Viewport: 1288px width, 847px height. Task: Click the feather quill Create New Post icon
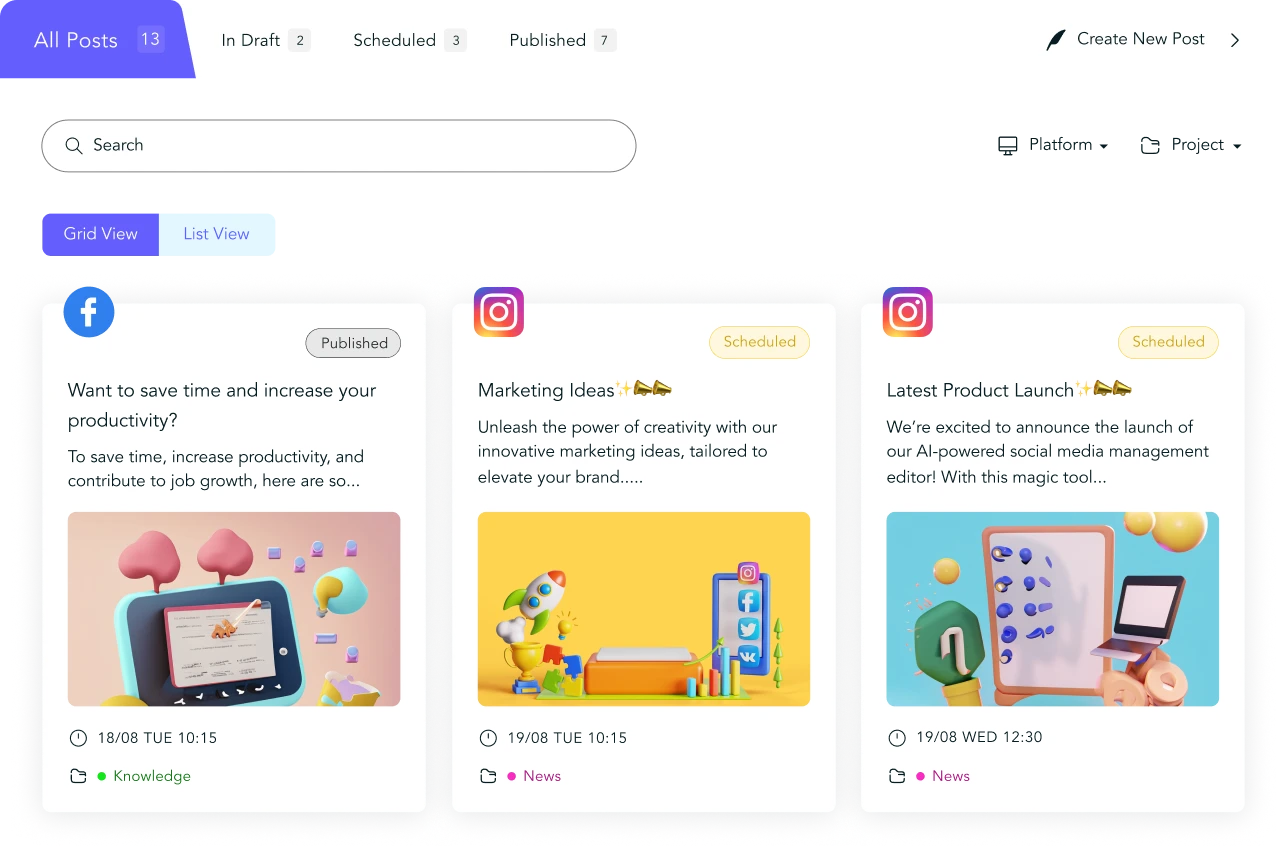1056,40
